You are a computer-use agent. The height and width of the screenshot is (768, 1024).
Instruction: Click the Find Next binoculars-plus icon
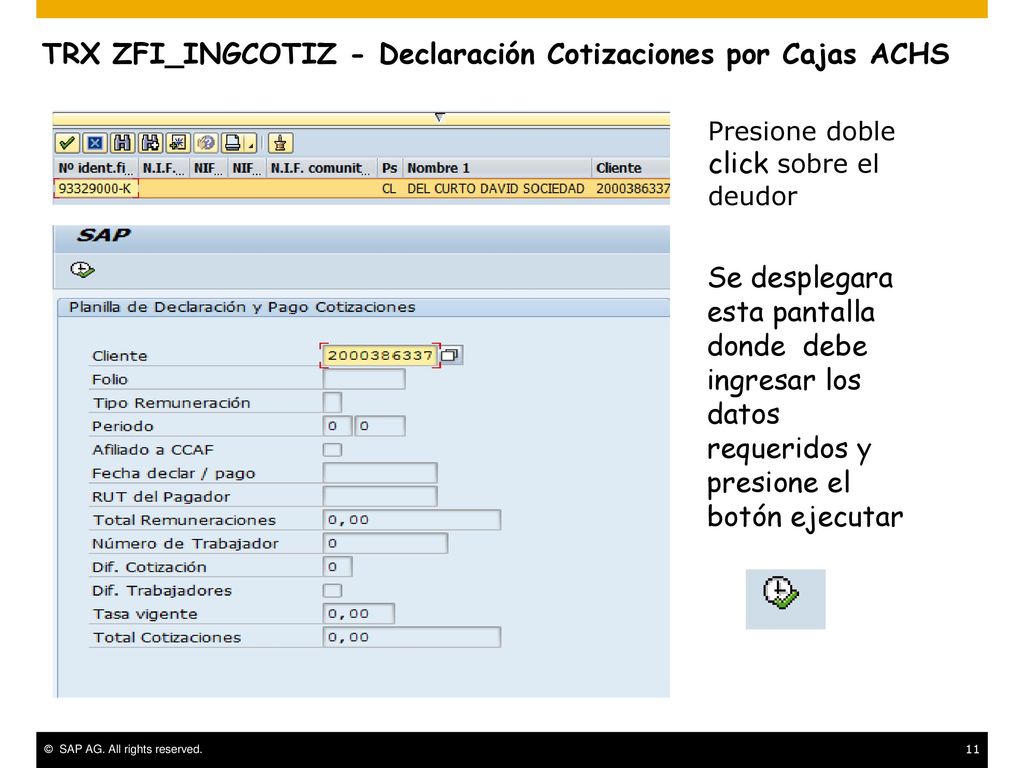pyautogui.click(x=150, y=143)
